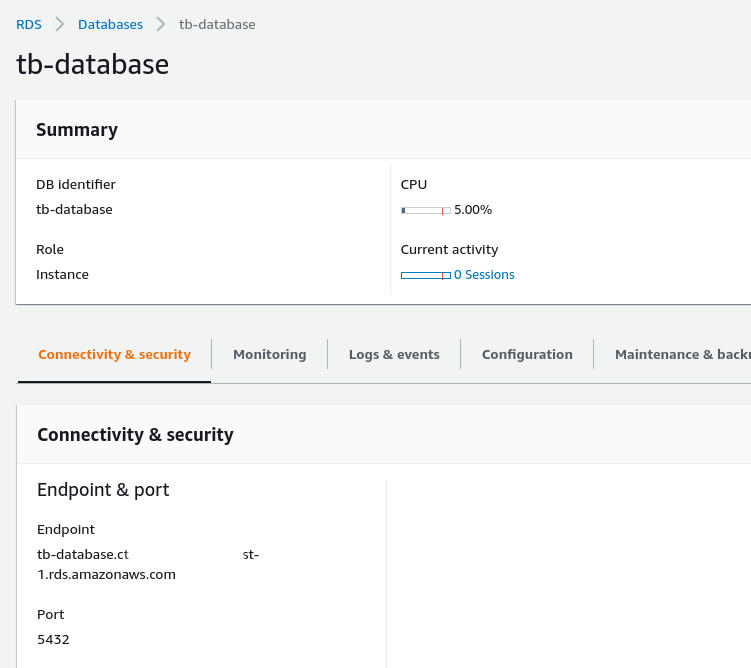Click the Instance role value
This screenshot has height=668, width=751.
click(x=62, y=275)
